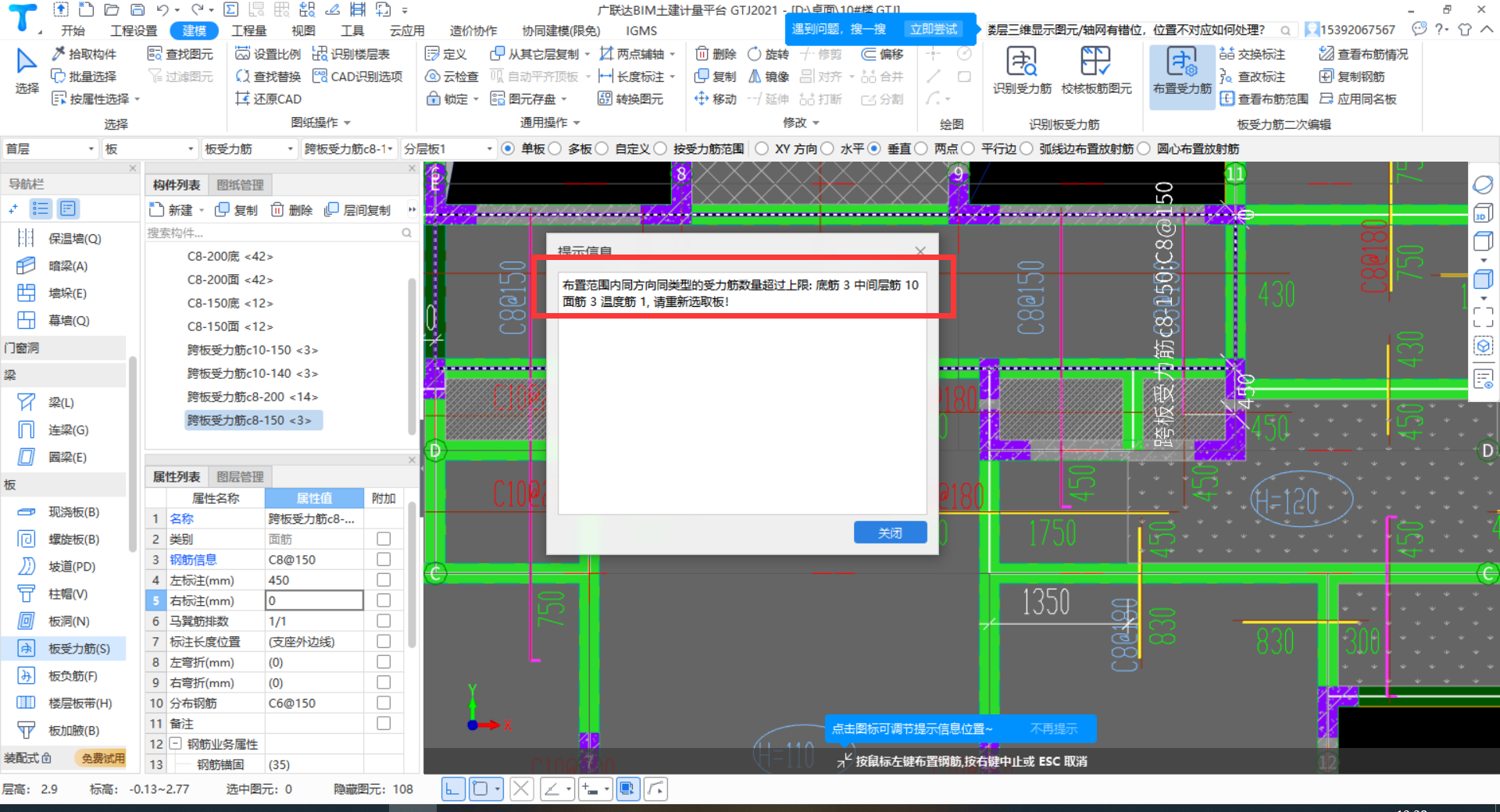The image size is (1500, 812).
Task: Select the XY 方向 radio option
Action: pyautogui.click(x=762, y=148)
